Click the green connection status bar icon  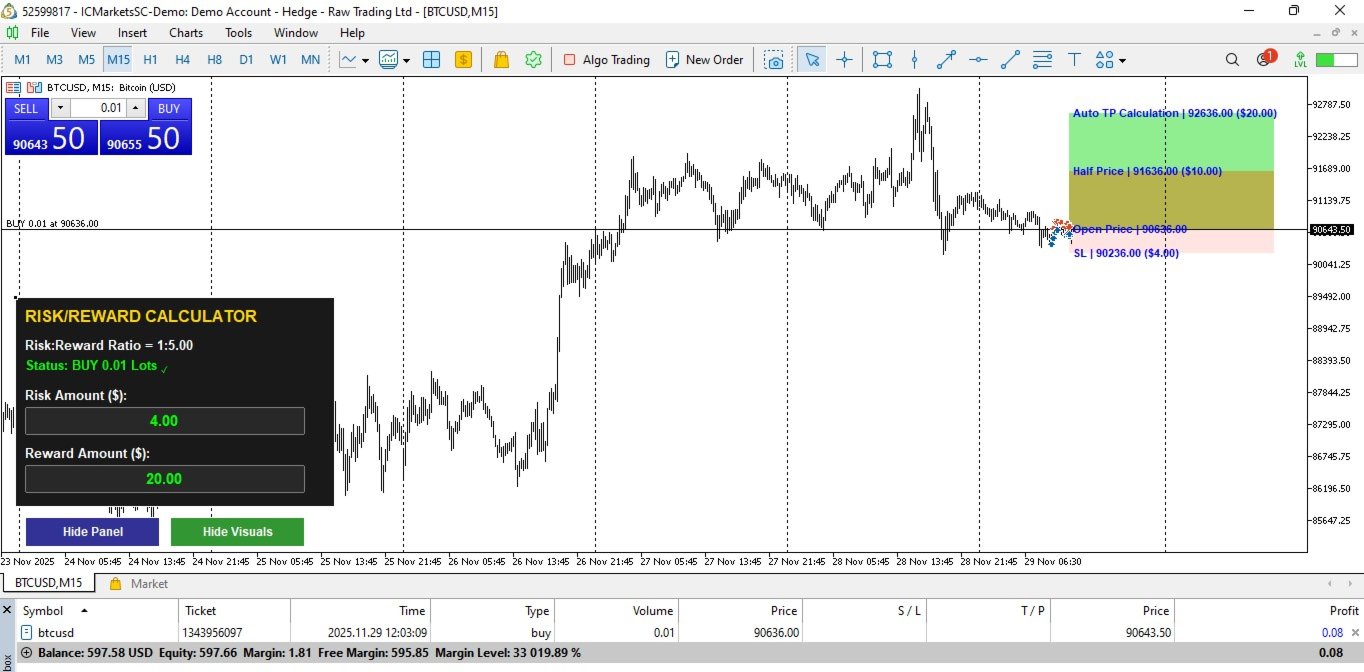(x=1337, y=60)
